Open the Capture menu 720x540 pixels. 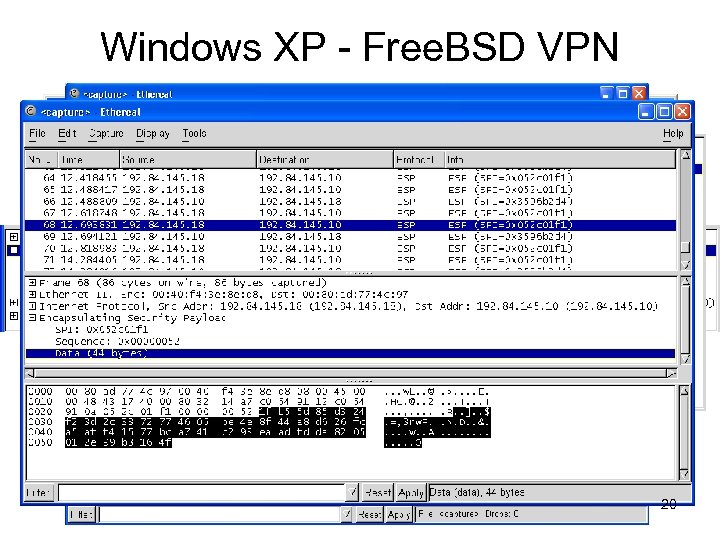coord(106,133)
